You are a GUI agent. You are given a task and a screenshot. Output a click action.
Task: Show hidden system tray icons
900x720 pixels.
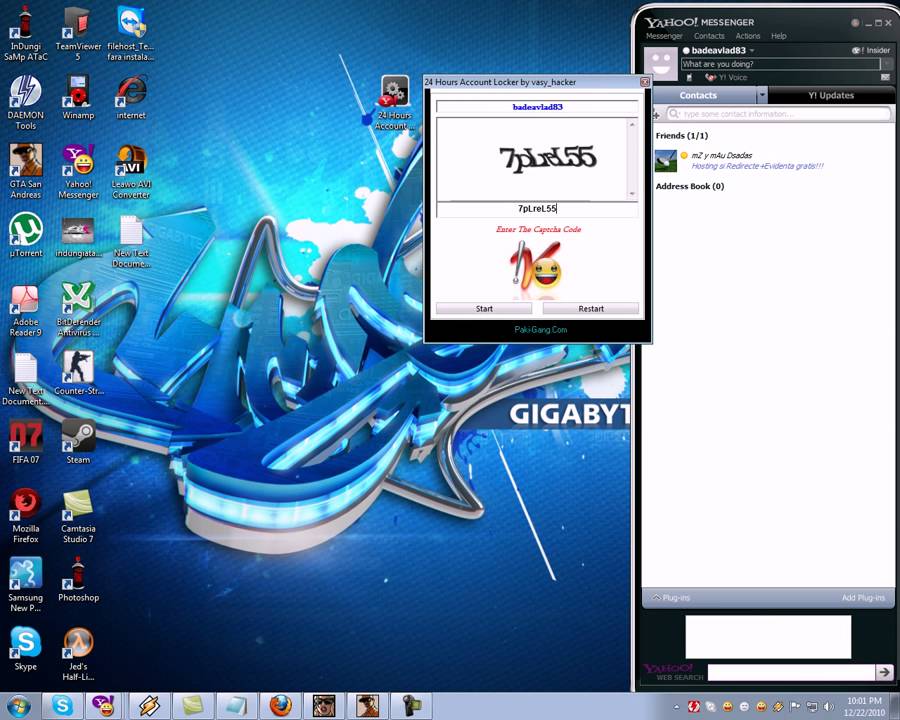(x=676, y=707)
